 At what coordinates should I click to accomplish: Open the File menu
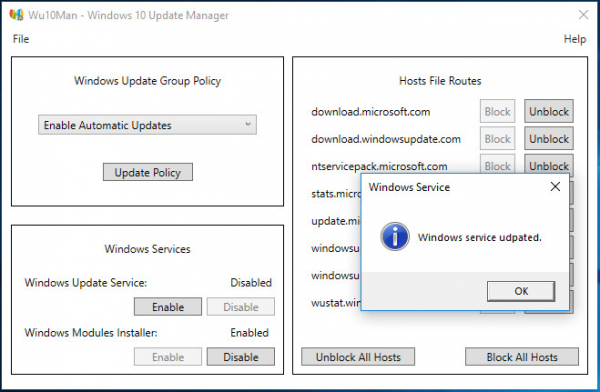click(21, 39)
